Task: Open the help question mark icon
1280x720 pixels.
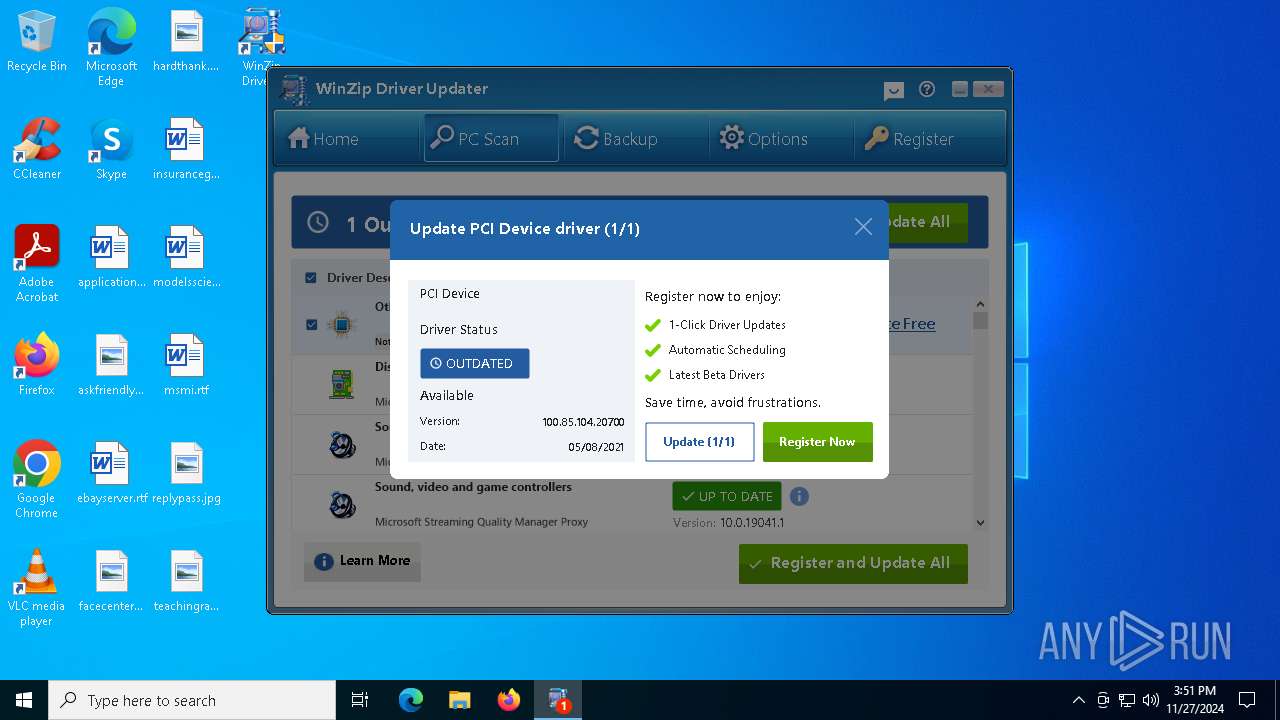Action: click(x=927, y=89)
